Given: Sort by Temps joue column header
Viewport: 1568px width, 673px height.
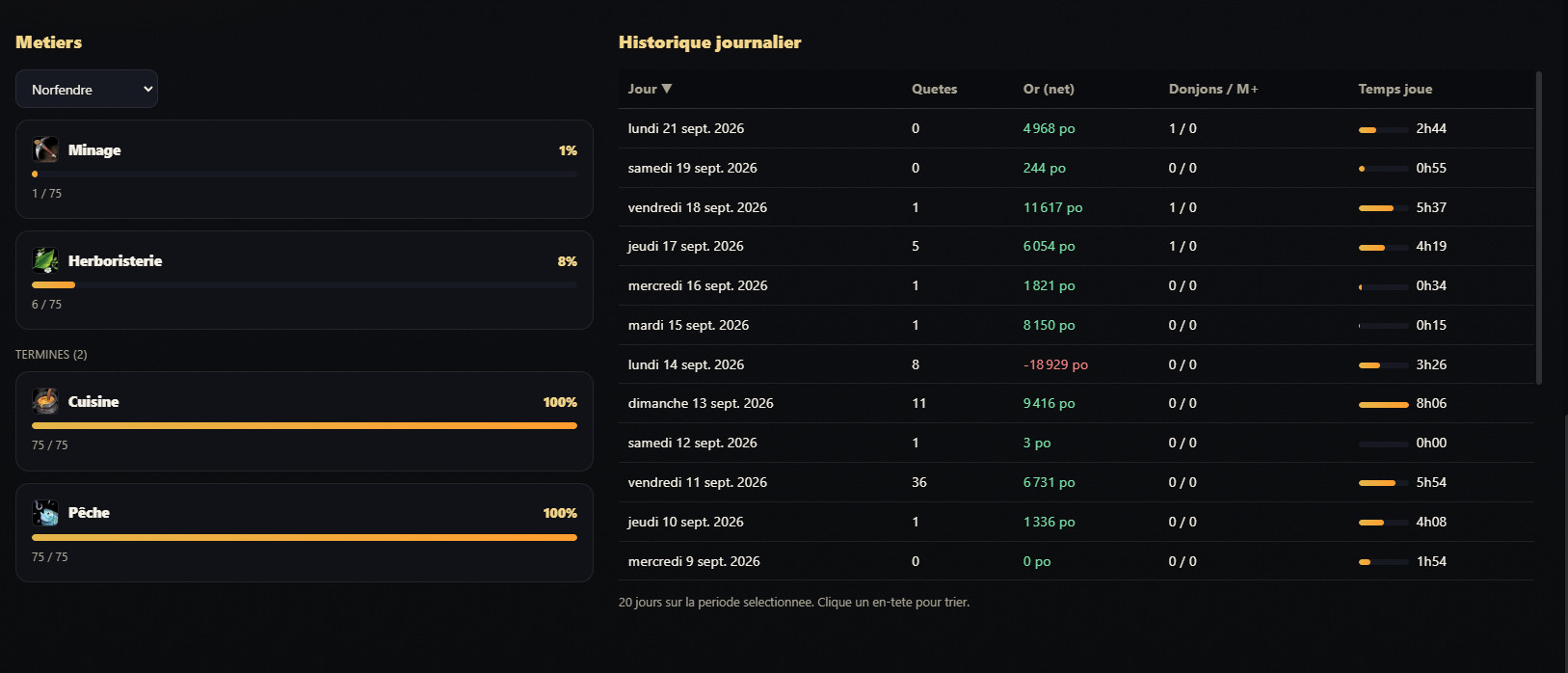Looking at the screenshot, I should [x=1395, y=89].
